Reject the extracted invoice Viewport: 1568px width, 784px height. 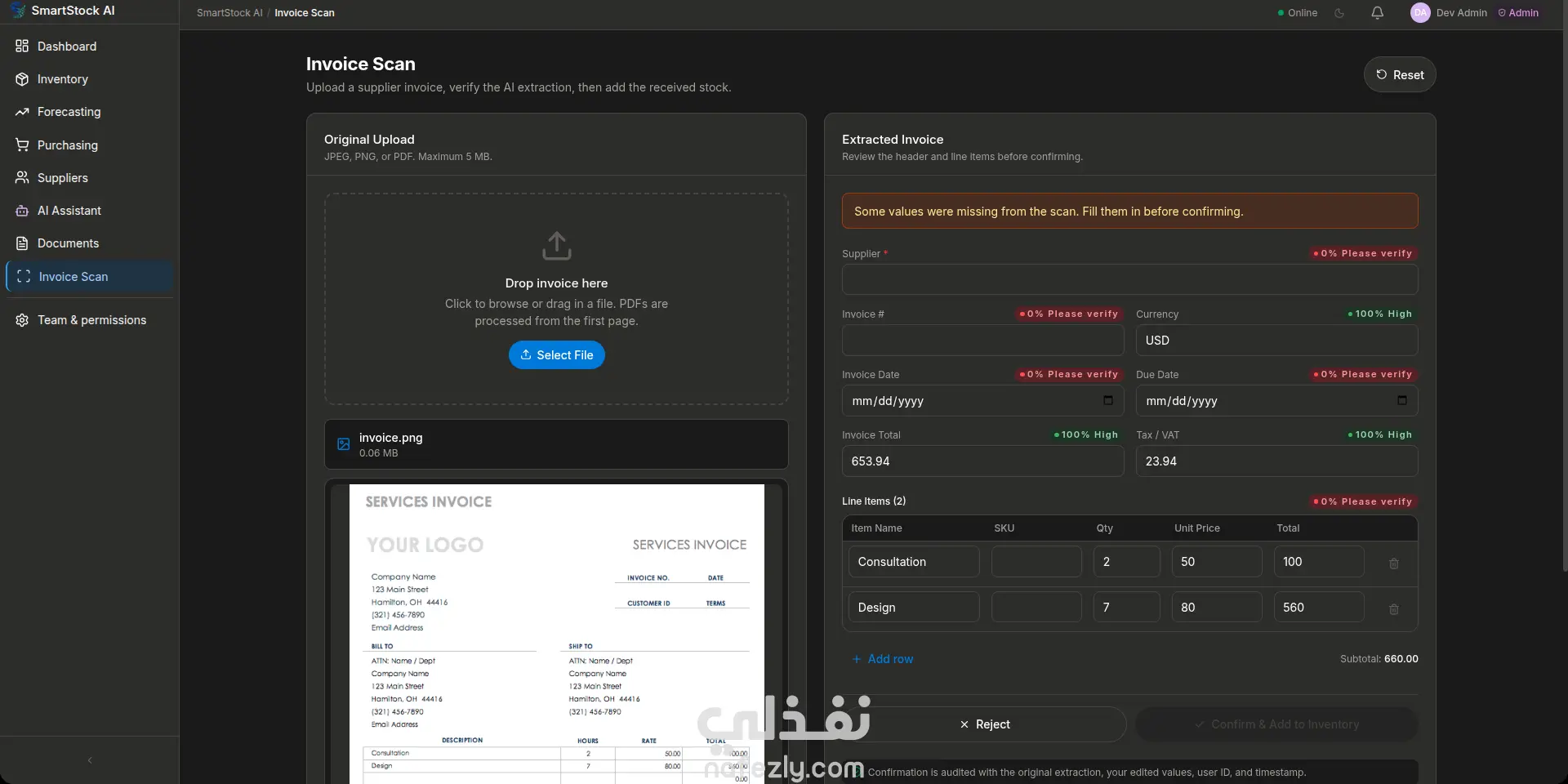pyautogui.click(x=984, y=724)
